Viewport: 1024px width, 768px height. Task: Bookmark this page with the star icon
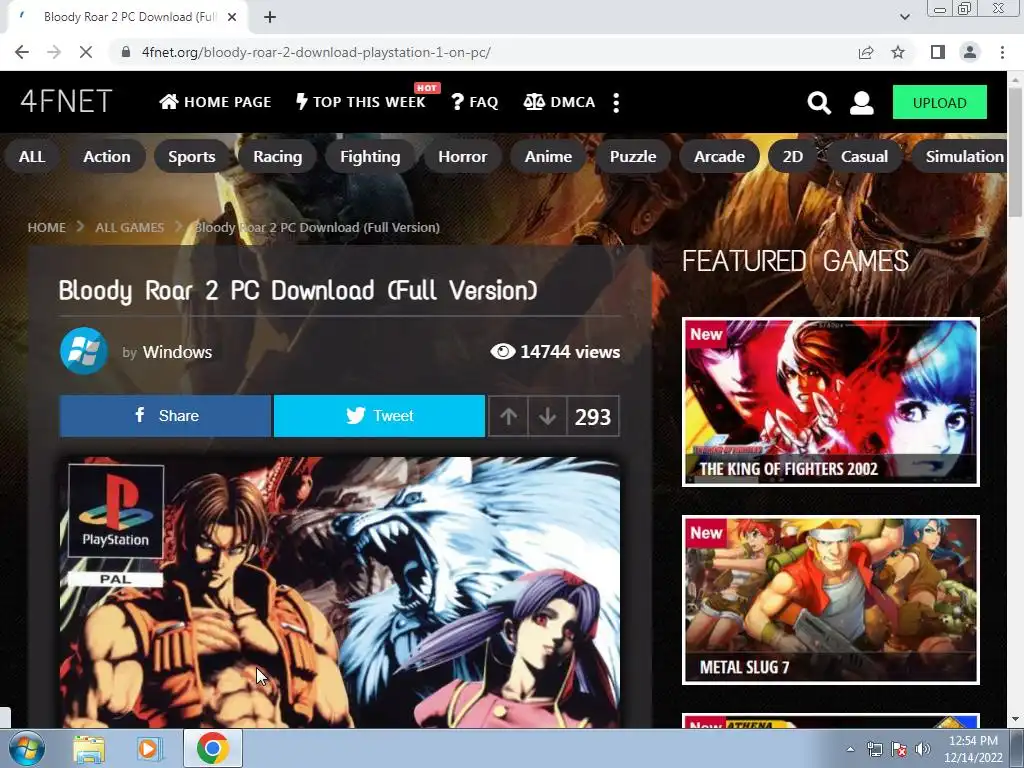click(898, 52)
